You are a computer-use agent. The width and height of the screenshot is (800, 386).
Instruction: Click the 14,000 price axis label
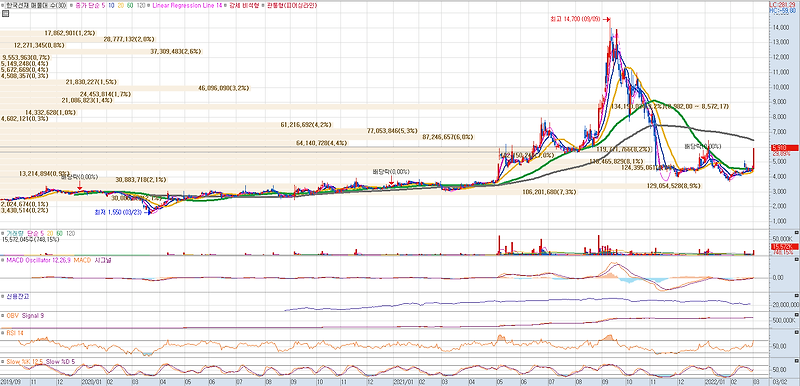click(x=781, y=28)
